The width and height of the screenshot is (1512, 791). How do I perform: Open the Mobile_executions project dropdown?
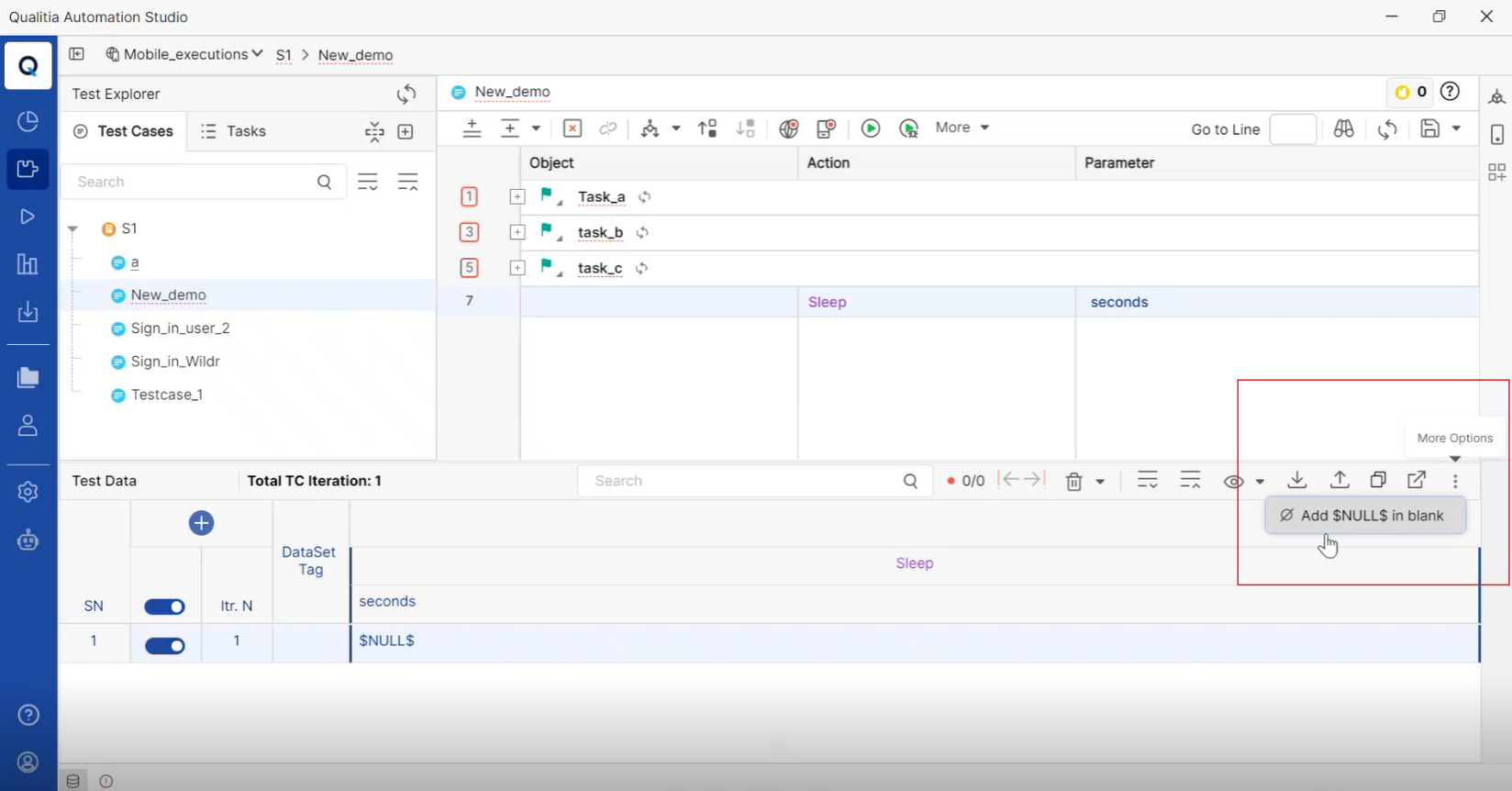(185, 54)
